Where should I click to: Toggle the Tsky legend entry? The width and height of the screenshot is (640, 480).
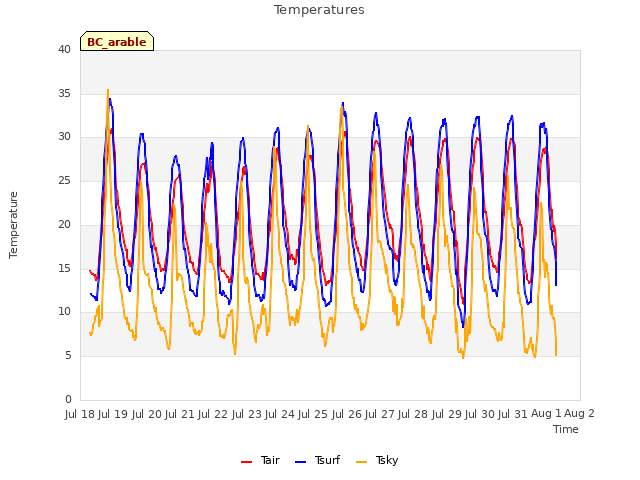click(377, 460)
